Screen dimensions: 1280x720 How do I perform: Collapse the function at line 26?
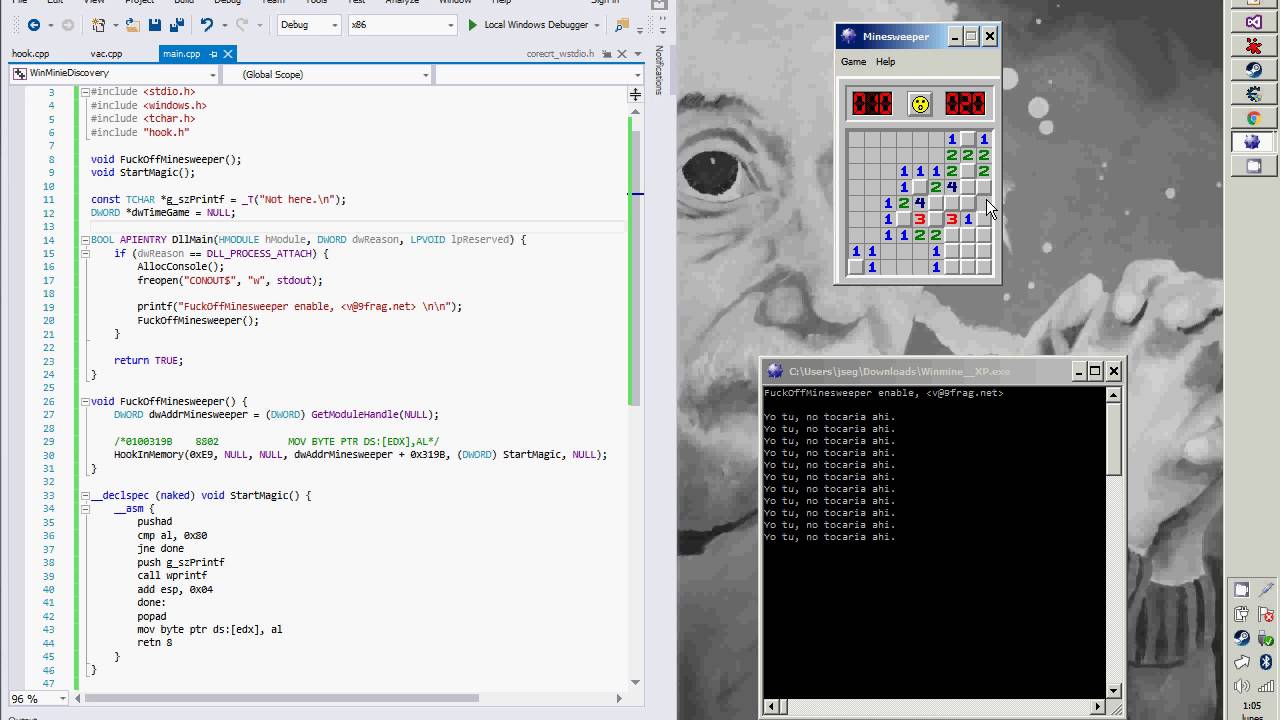point(85,402)
